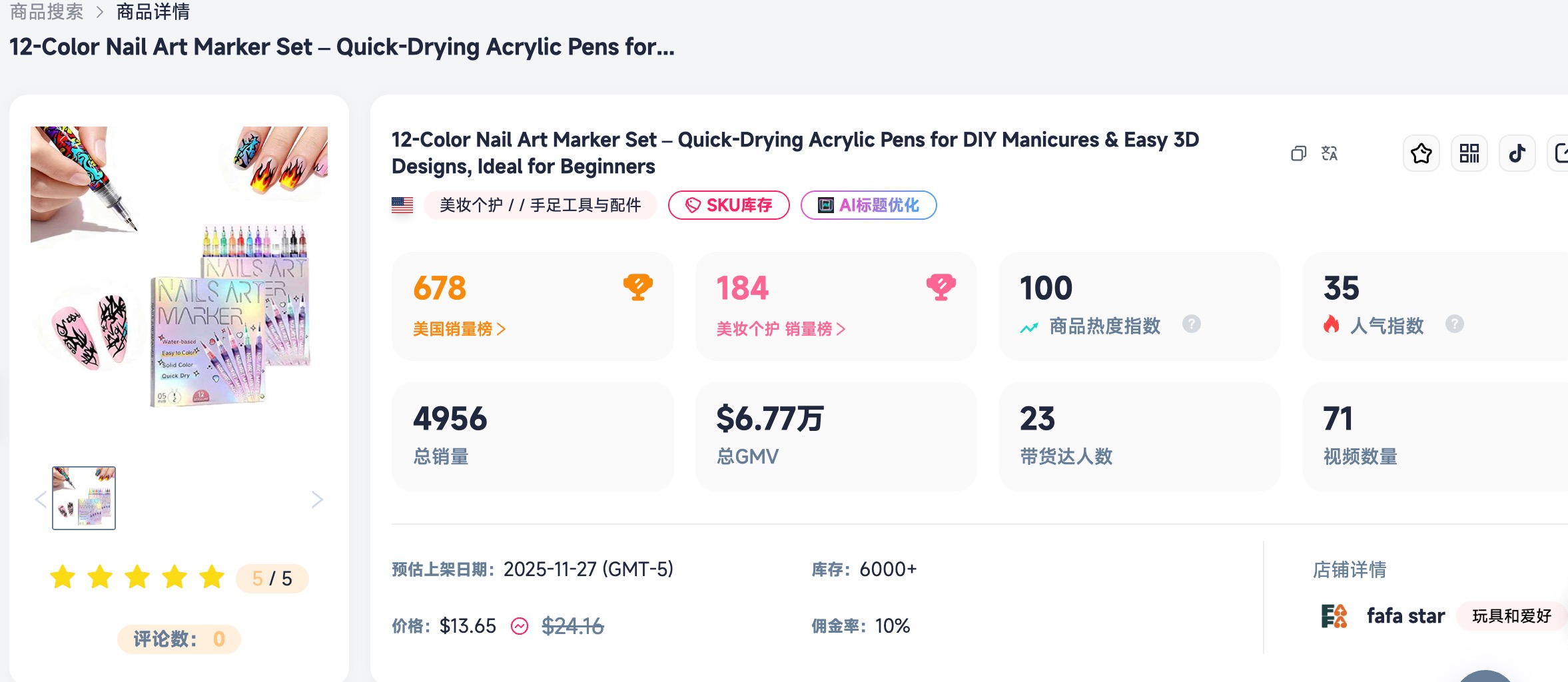Select the product image thumbnail
Viewport: 1568px width, 682px height.
pyautogui.click(x=84, y=498)
